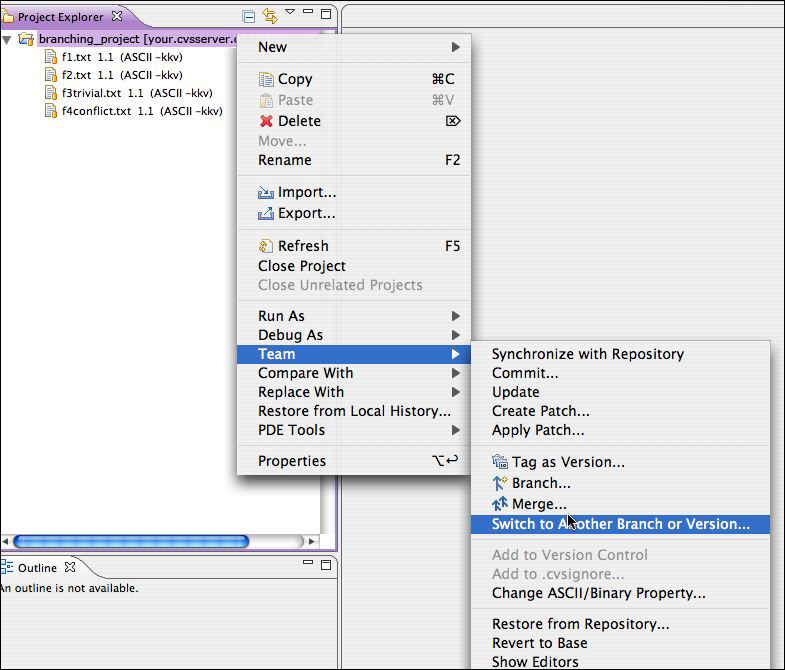The width and height of the screenshot is (785, 670).
Task: Click the Branch icon in Team submenu
Action: pyautogui.click(x=501, y=483)
